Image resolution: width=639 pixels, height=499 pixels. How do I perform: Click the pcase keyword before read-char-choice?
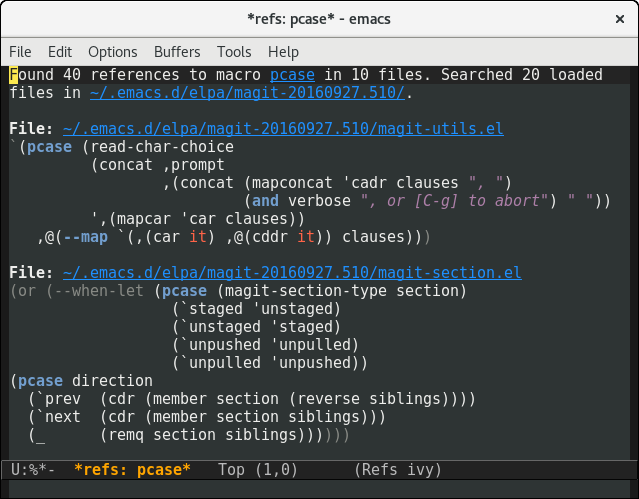tap(49, 147)
